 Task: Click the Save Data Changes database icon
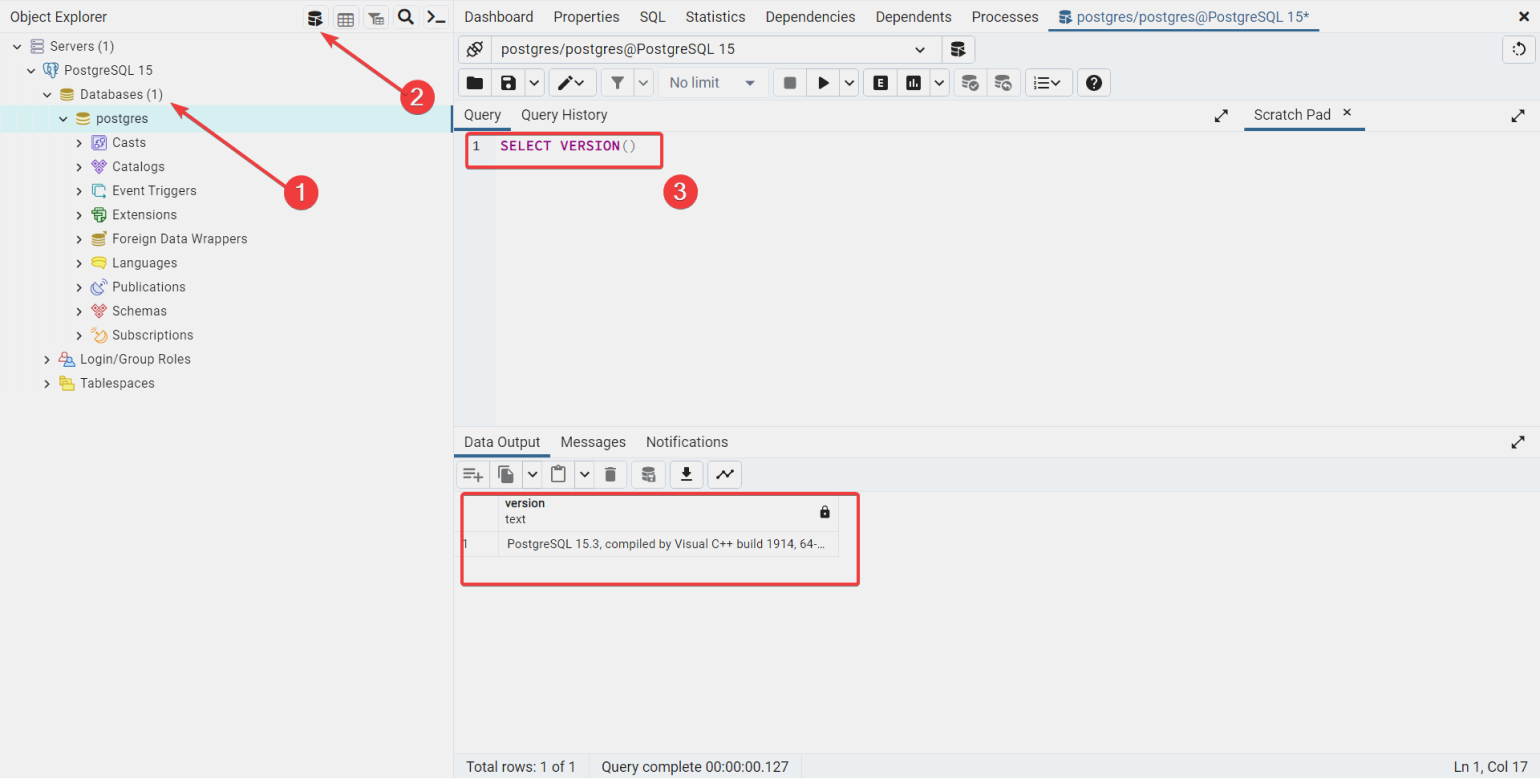(648, 474)
